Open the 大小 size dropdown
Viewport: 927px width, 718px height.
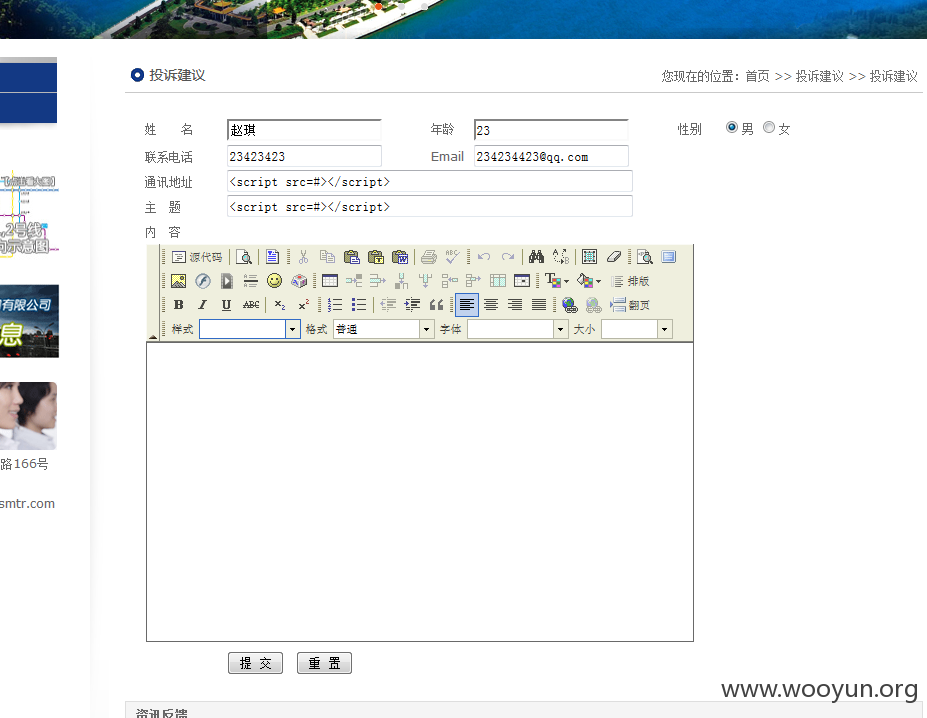(x=665, y=329)
